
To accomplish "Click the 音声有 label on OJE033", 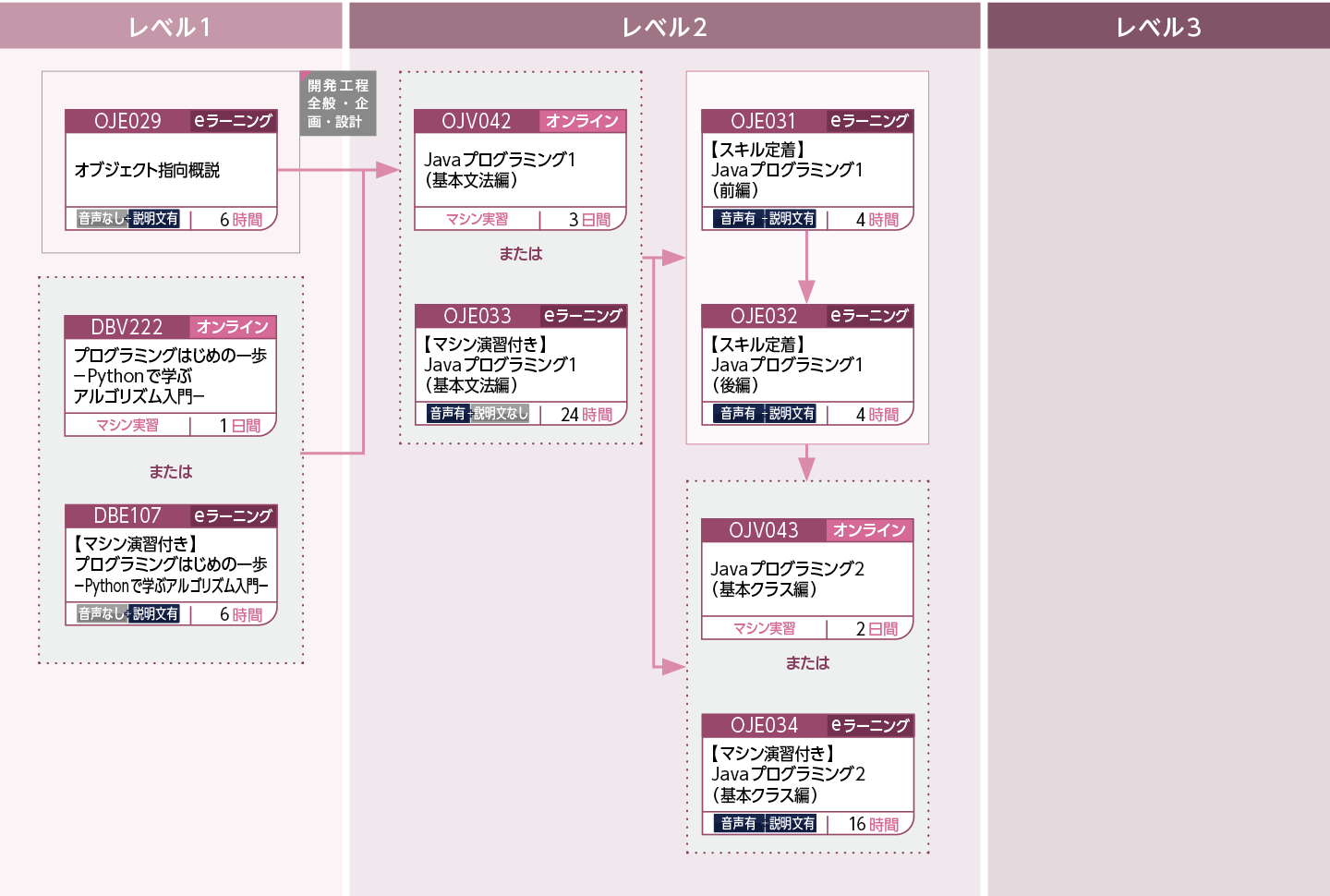I will click(x=448, y=414).
